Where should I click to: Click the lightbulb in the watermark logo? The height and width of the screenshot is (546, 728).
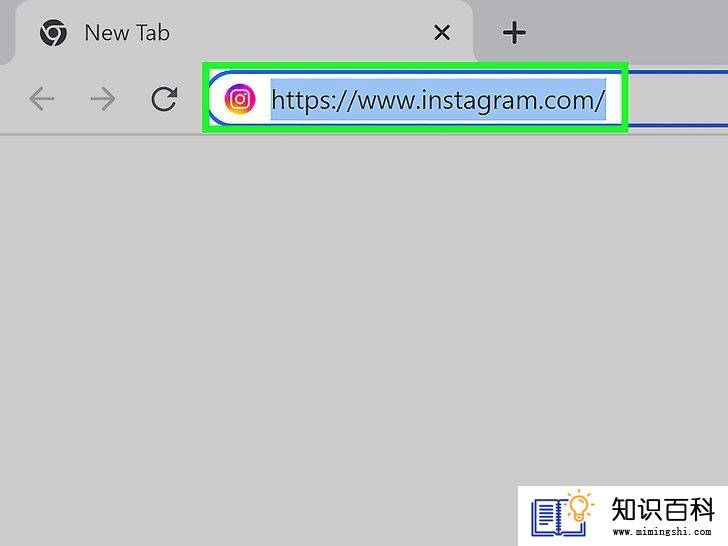[x=579, y=506]
